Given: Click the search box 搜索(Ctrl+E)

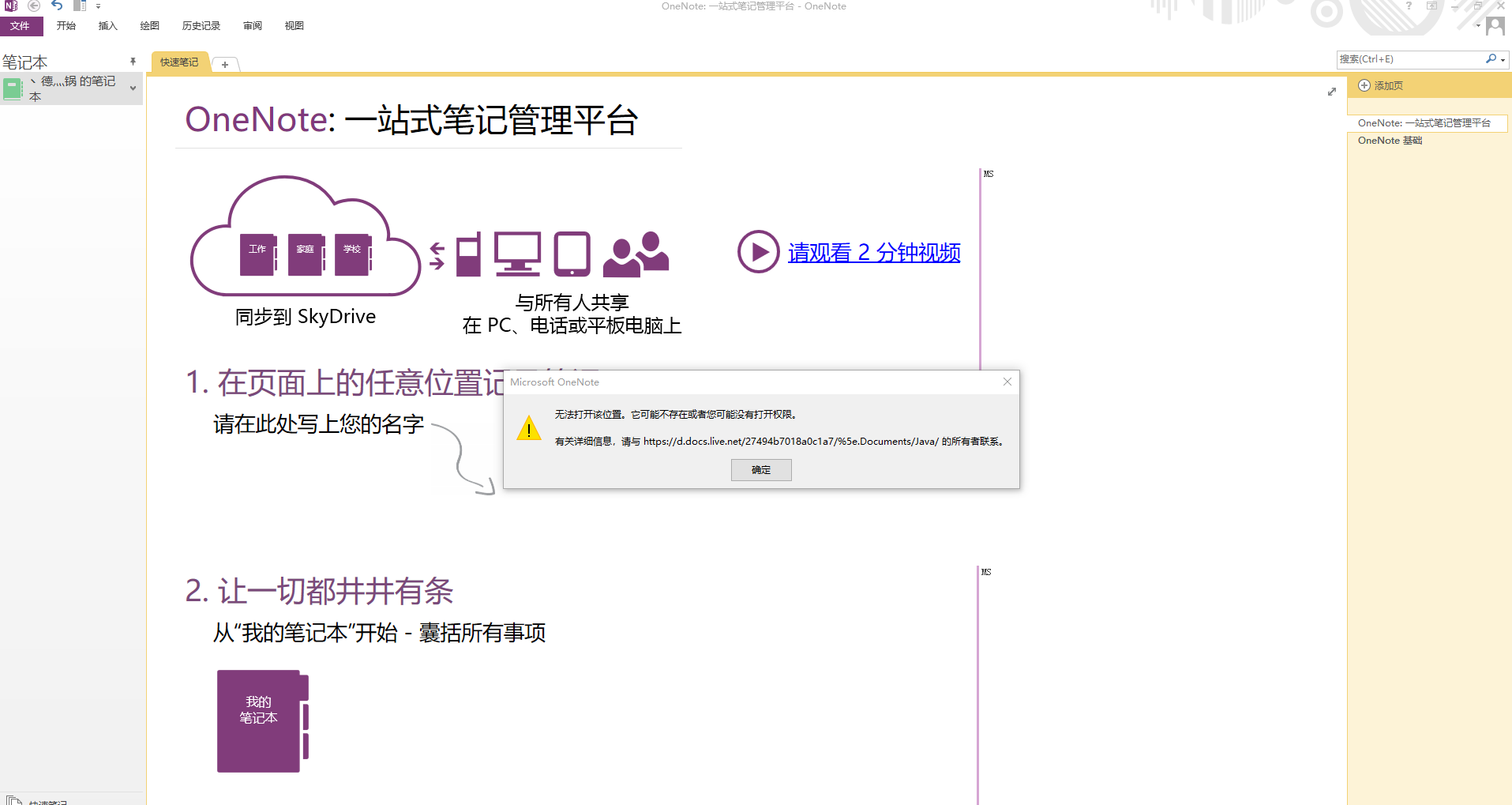Looking at the screenshot, I should pyautogui.click(x=1410, y=59).
